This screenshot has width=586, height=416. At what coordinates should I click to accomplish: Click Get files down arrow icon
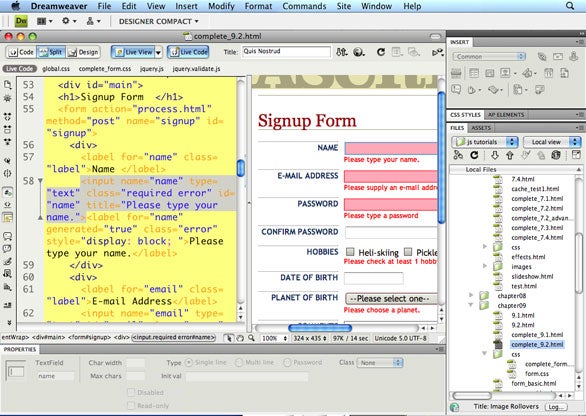(x=495, y=155)
